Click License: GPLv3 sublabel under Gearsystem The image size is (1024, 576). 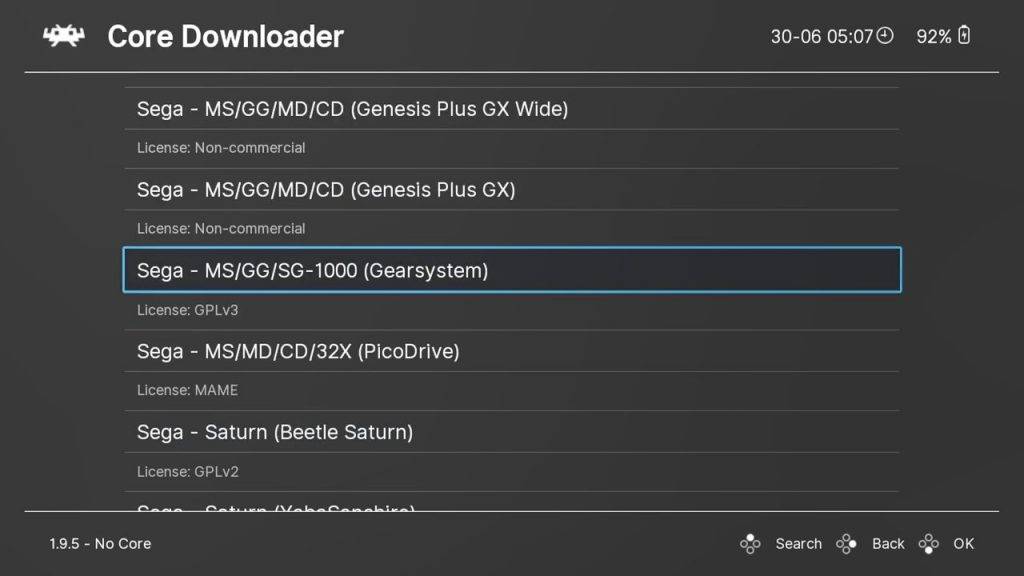187,310
